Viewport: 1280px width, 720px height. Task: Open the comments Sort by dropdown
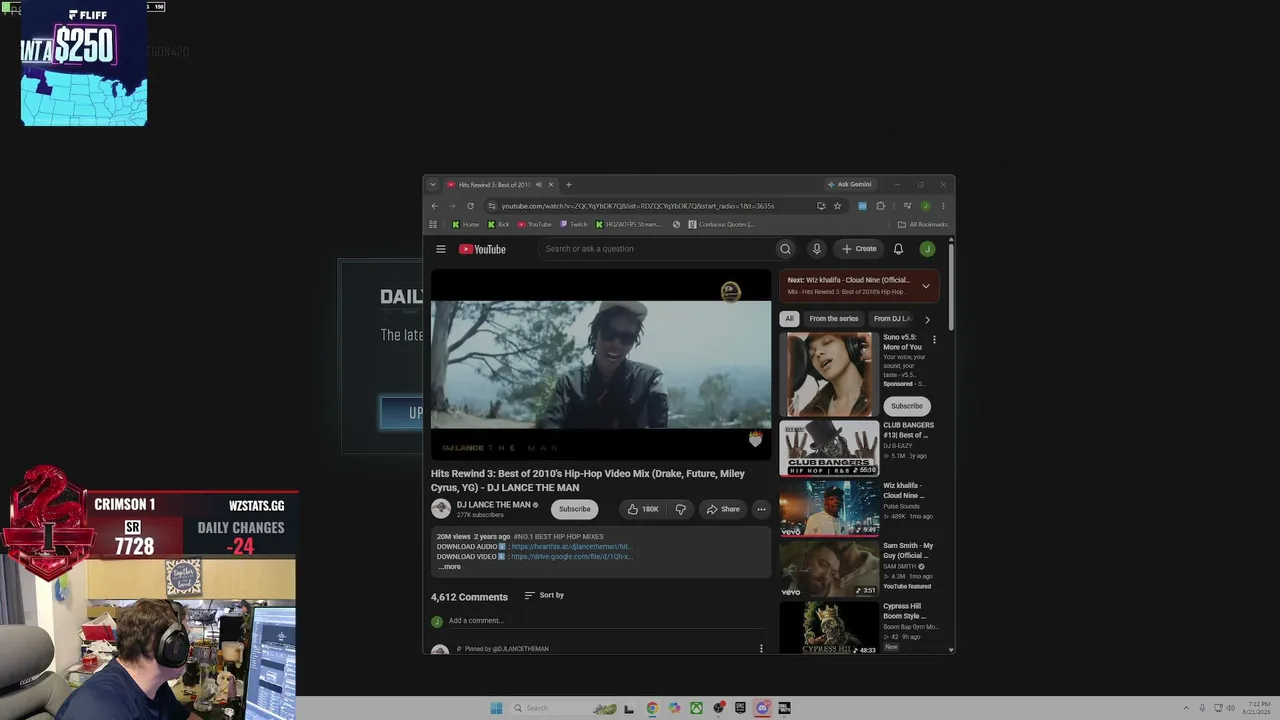(544, 595)
